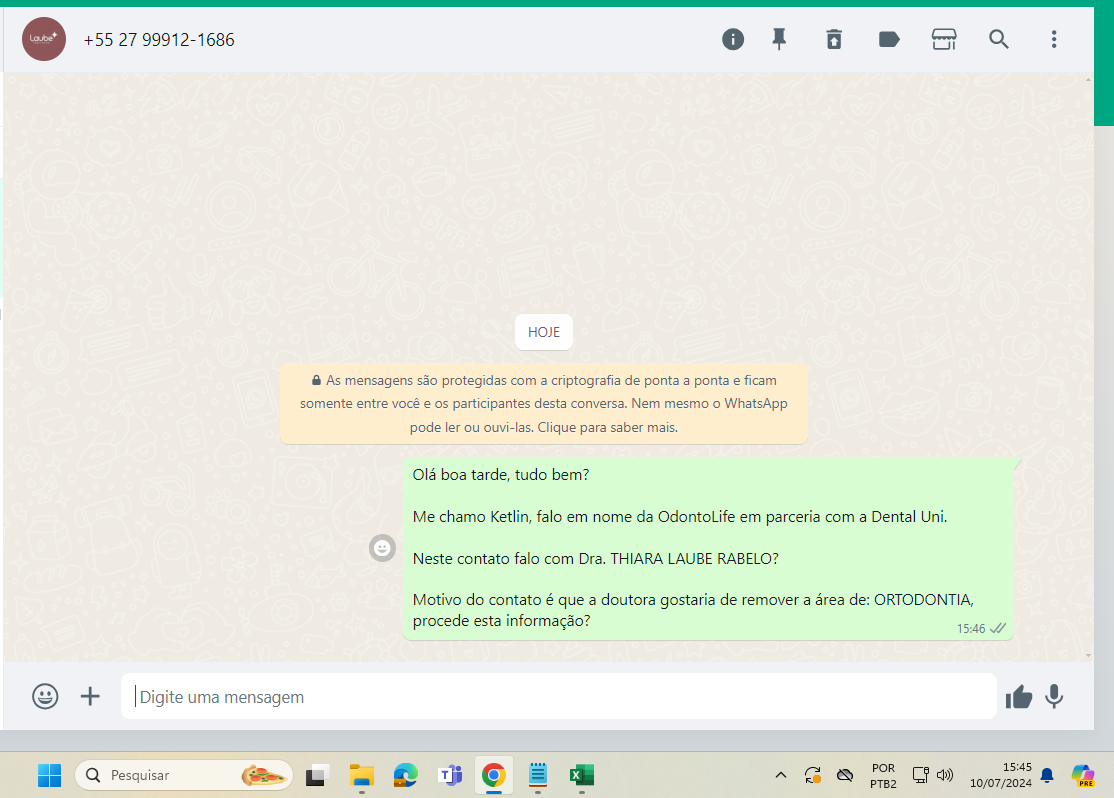The height and width of the screenshot is (798, 1114).
Task: Click the encryption notice to learn more
Action: point(543,404)
